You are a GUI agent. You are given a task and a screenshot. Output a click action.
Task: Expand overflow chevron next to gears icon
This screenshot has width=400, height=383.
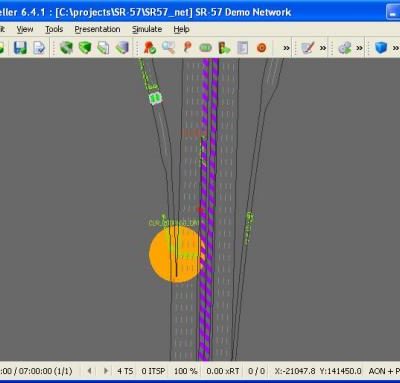coord(359,48)
